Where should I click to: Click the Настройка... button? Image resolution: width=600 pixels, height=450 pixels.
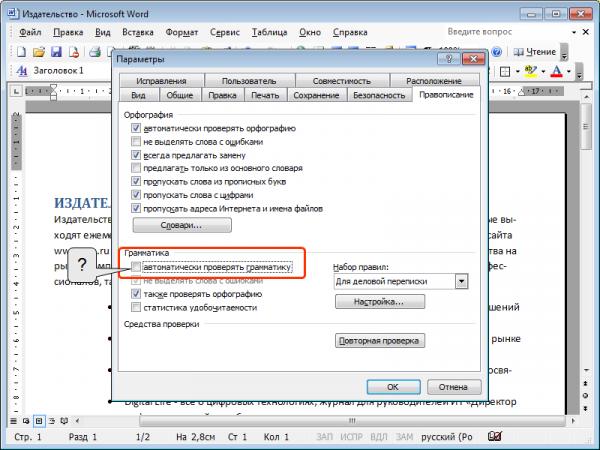pyautogui.click(x=380, y=302)
